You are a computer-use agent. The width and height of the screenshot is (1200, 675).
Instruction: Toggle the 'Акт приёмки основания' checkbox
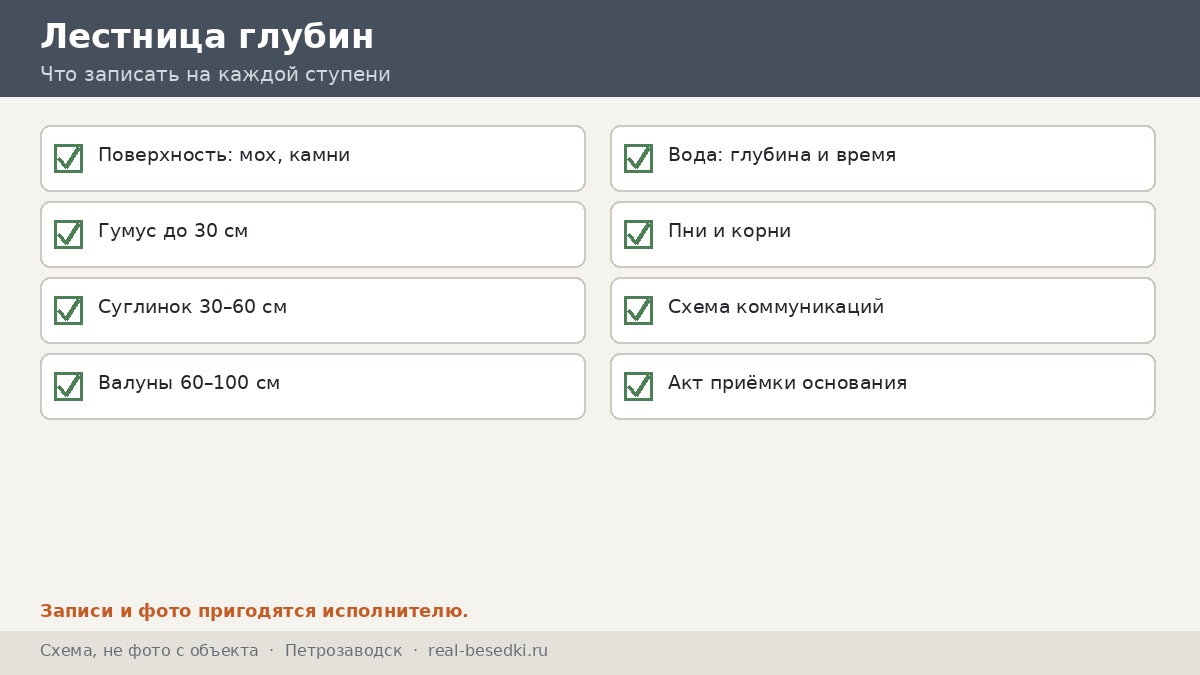638,386
